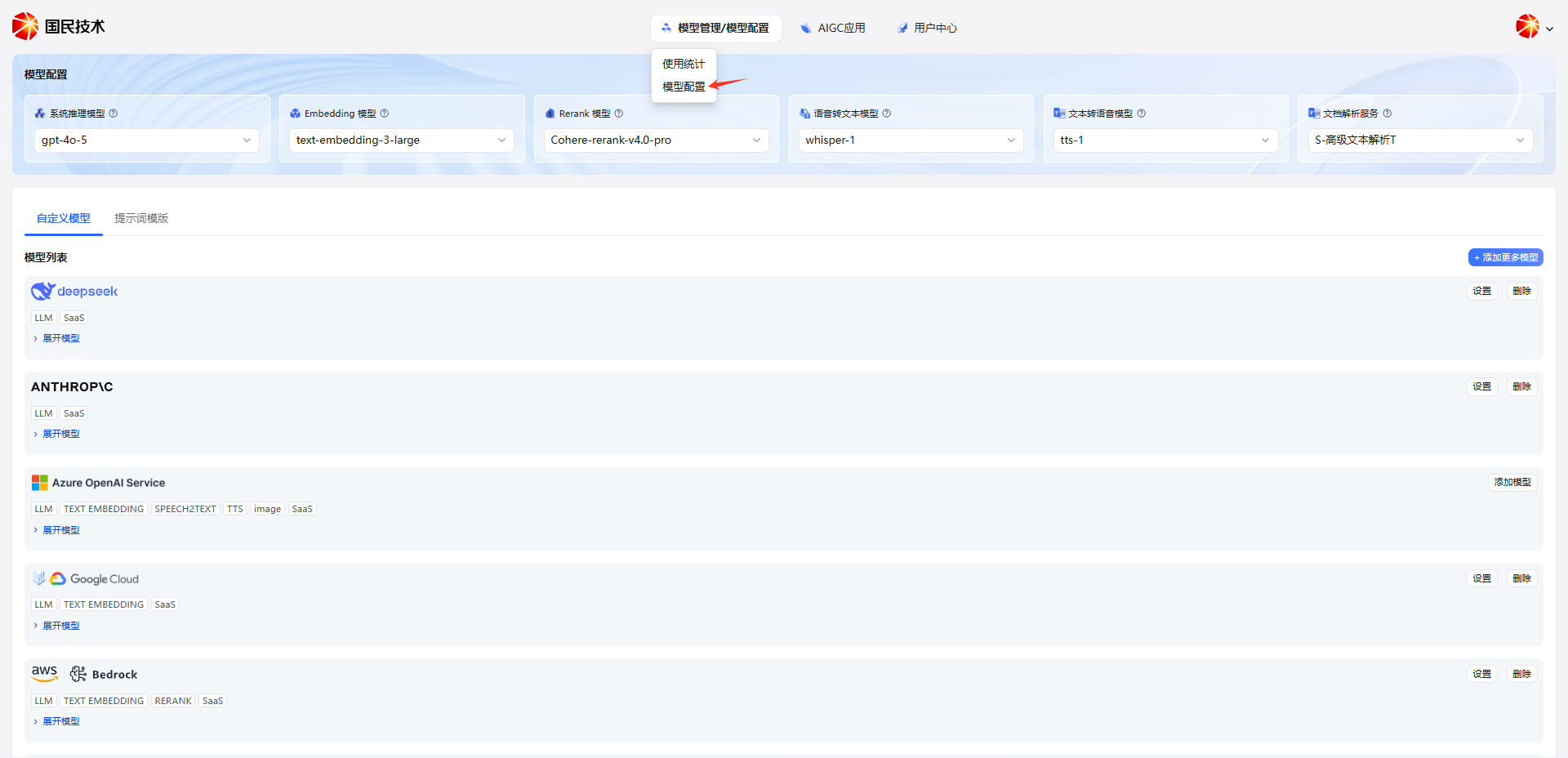
Task: Click 设置 for Bedrock
Action: click(x=1482, y=674)
